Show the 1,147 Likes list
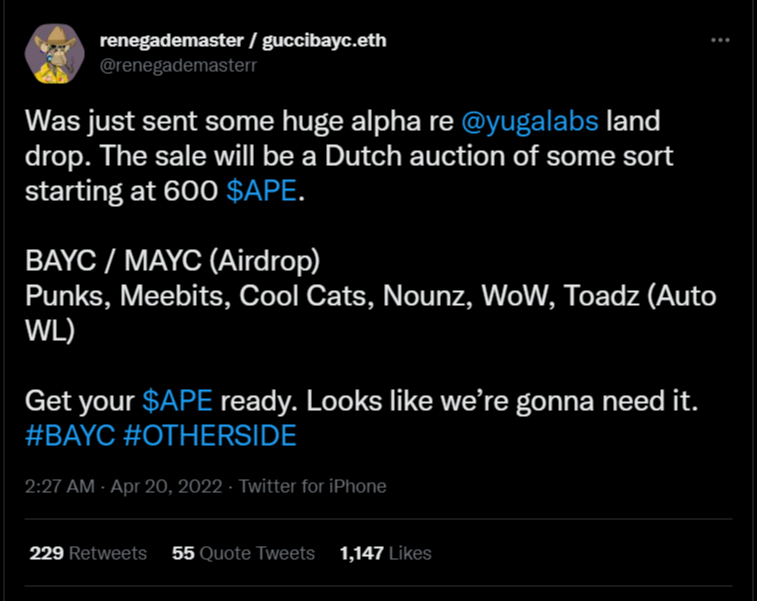 coord(385,553)
